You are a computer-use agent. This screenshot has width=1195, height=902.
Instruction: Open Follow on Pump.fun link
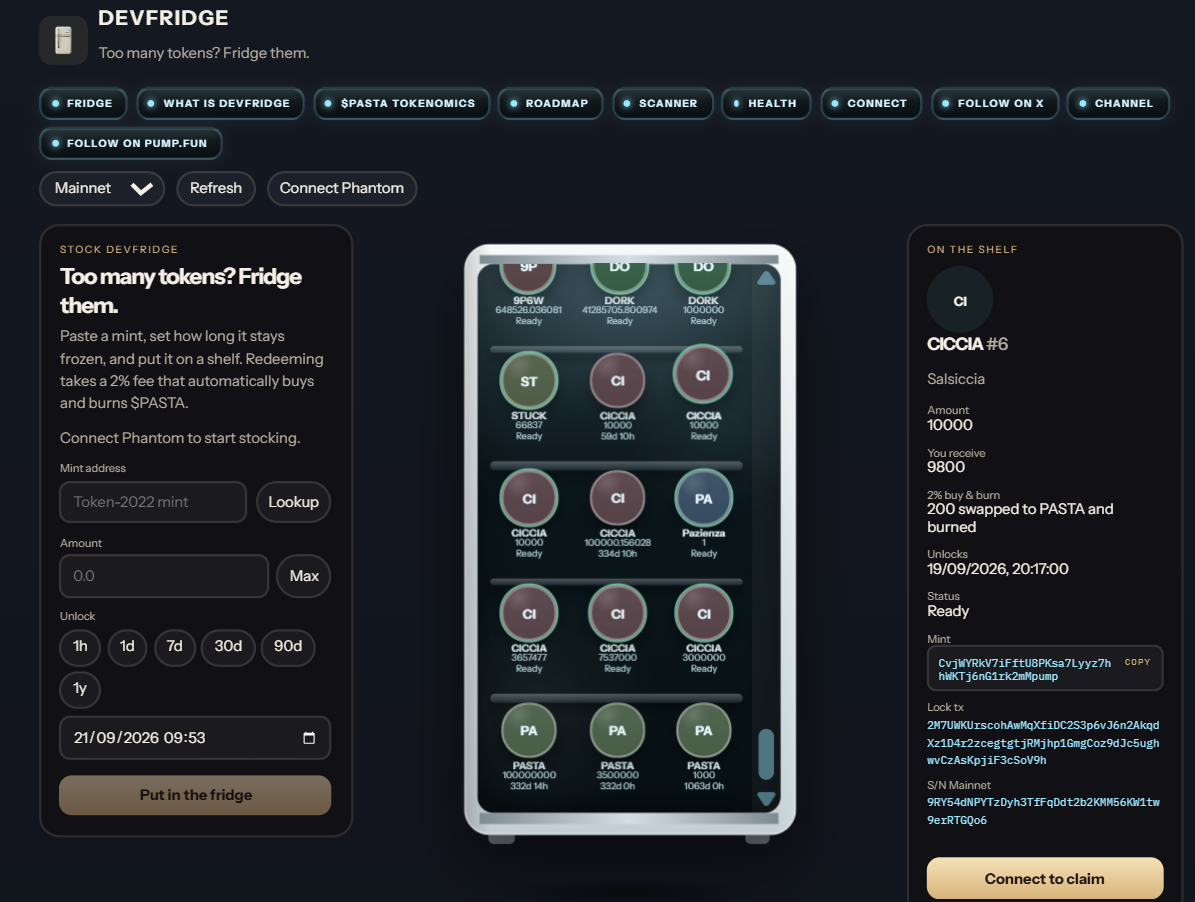tap(130, 143)
